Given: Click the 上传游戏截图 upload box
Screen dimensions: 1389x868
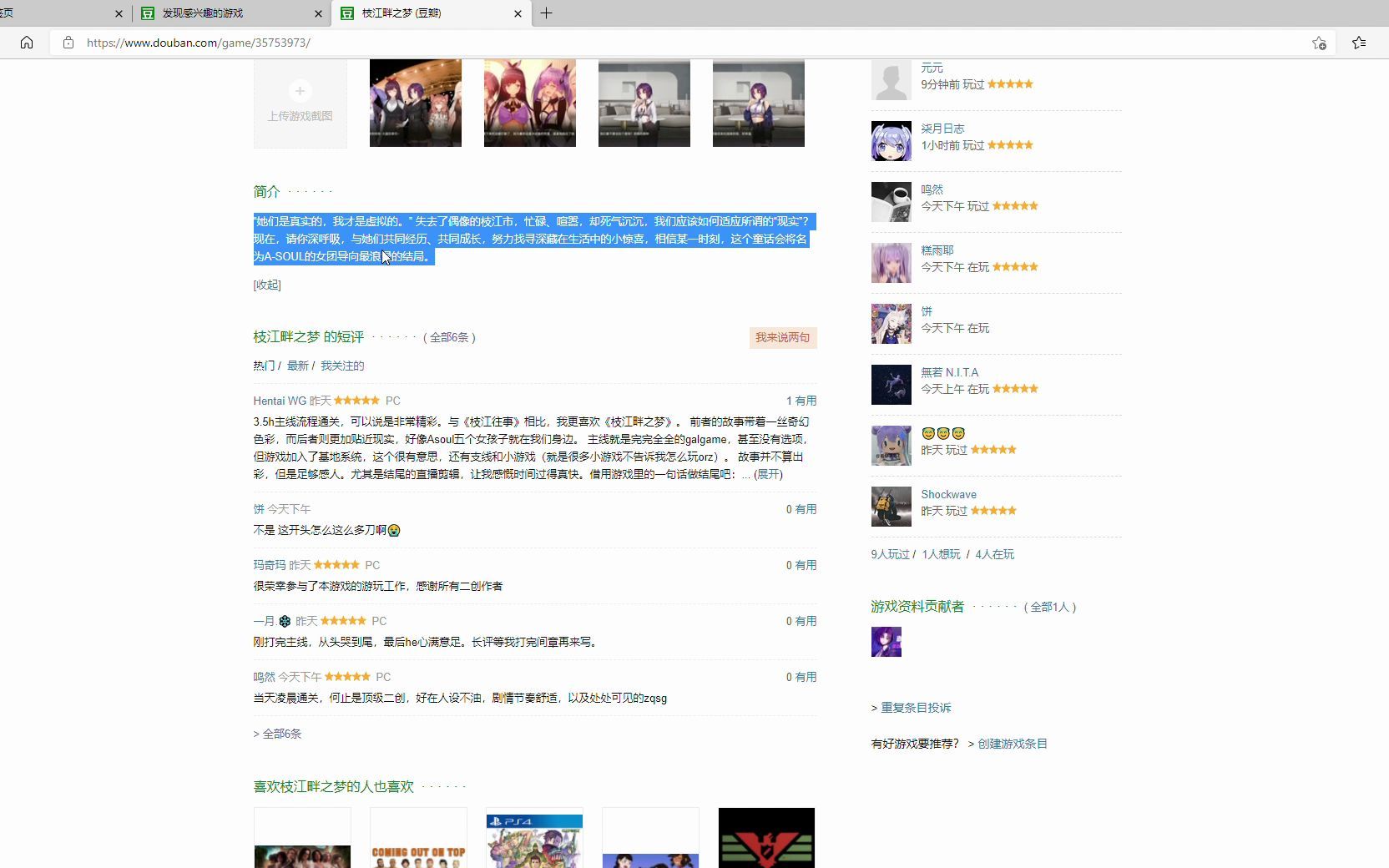Looking at the screenshot, I should point(301,103).
